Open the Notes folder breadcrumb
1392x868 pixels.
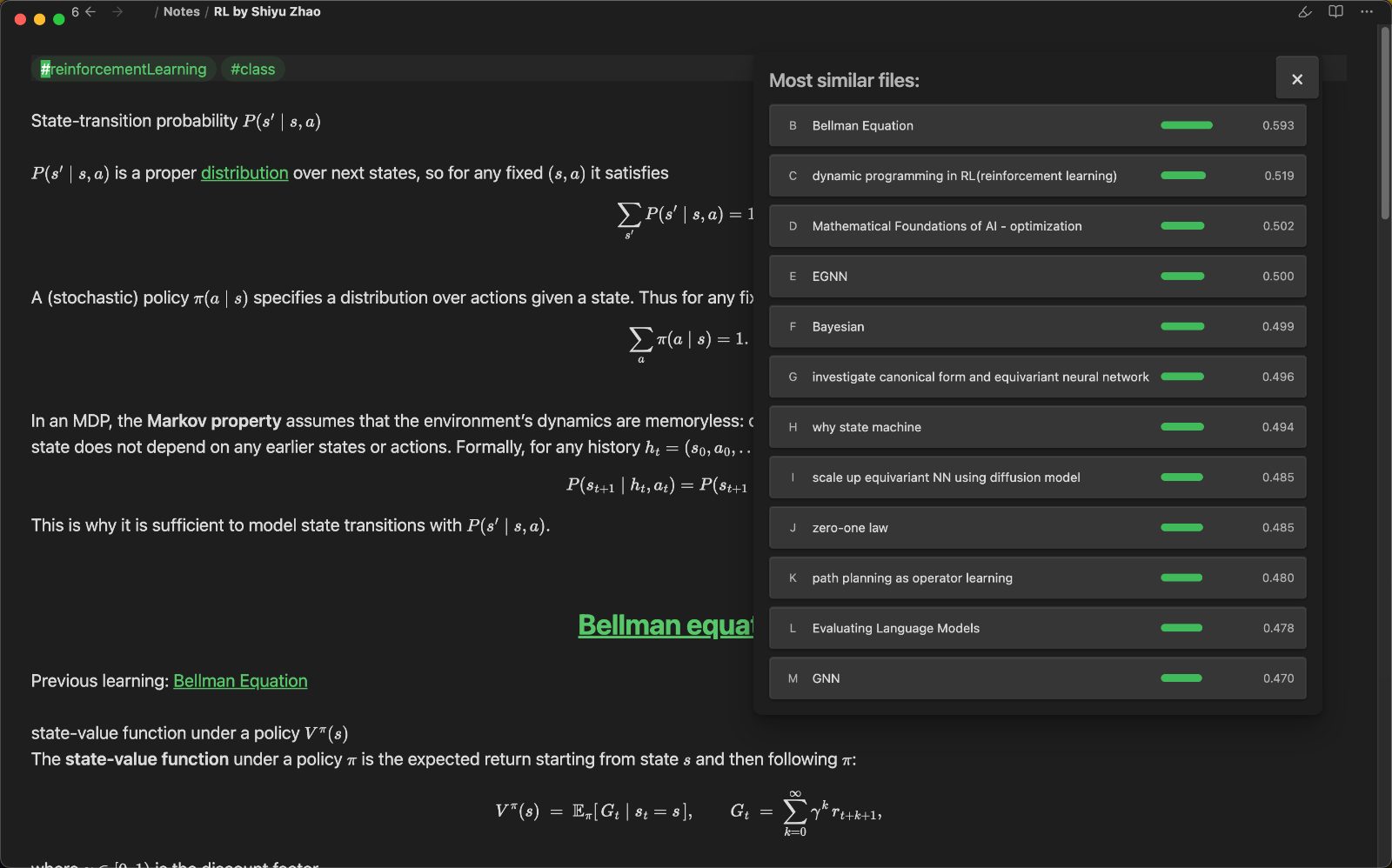181,12
